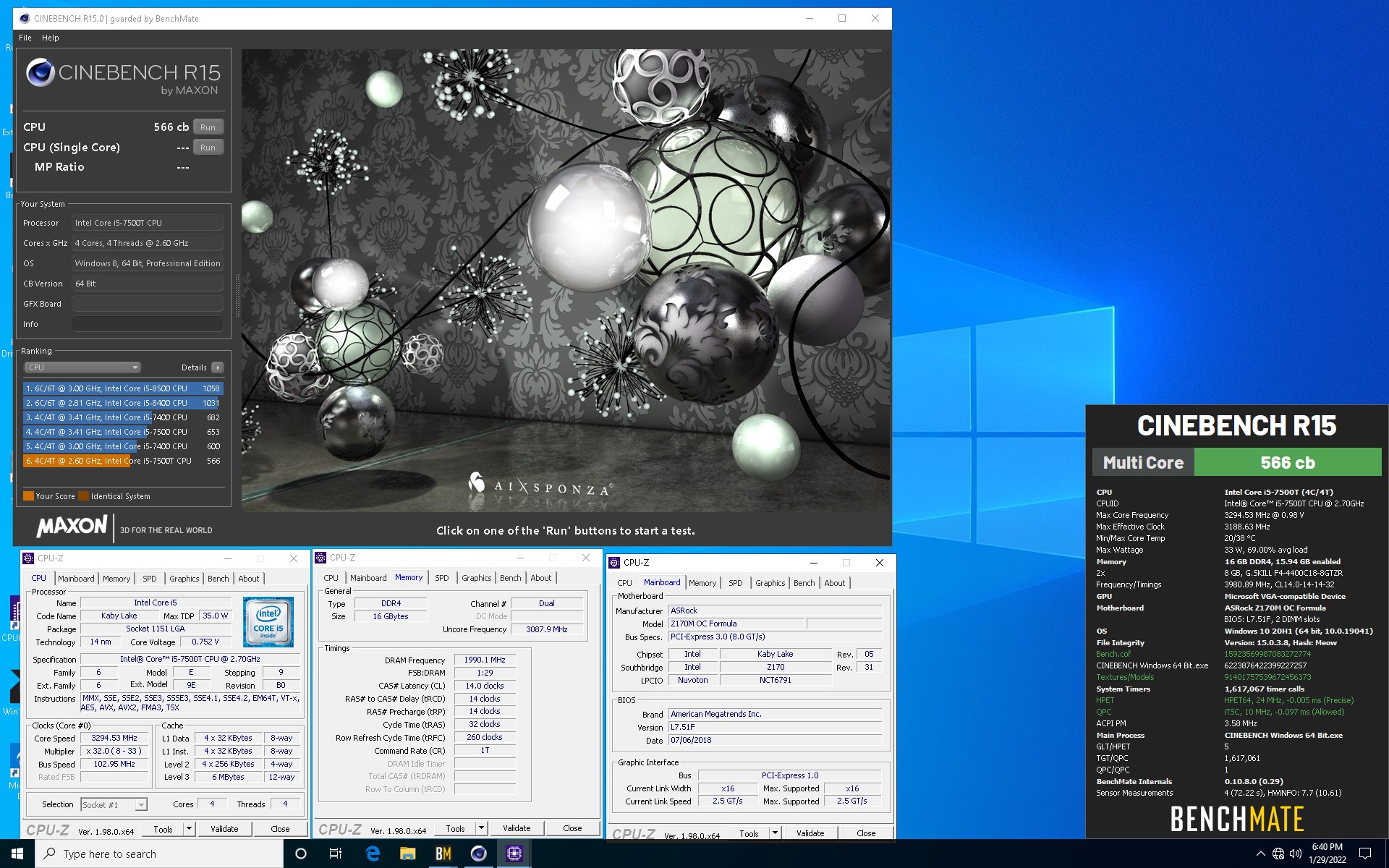The image size is (1389, 868).
Task: Click Close in CPU window
Action: tap(280, 829)
